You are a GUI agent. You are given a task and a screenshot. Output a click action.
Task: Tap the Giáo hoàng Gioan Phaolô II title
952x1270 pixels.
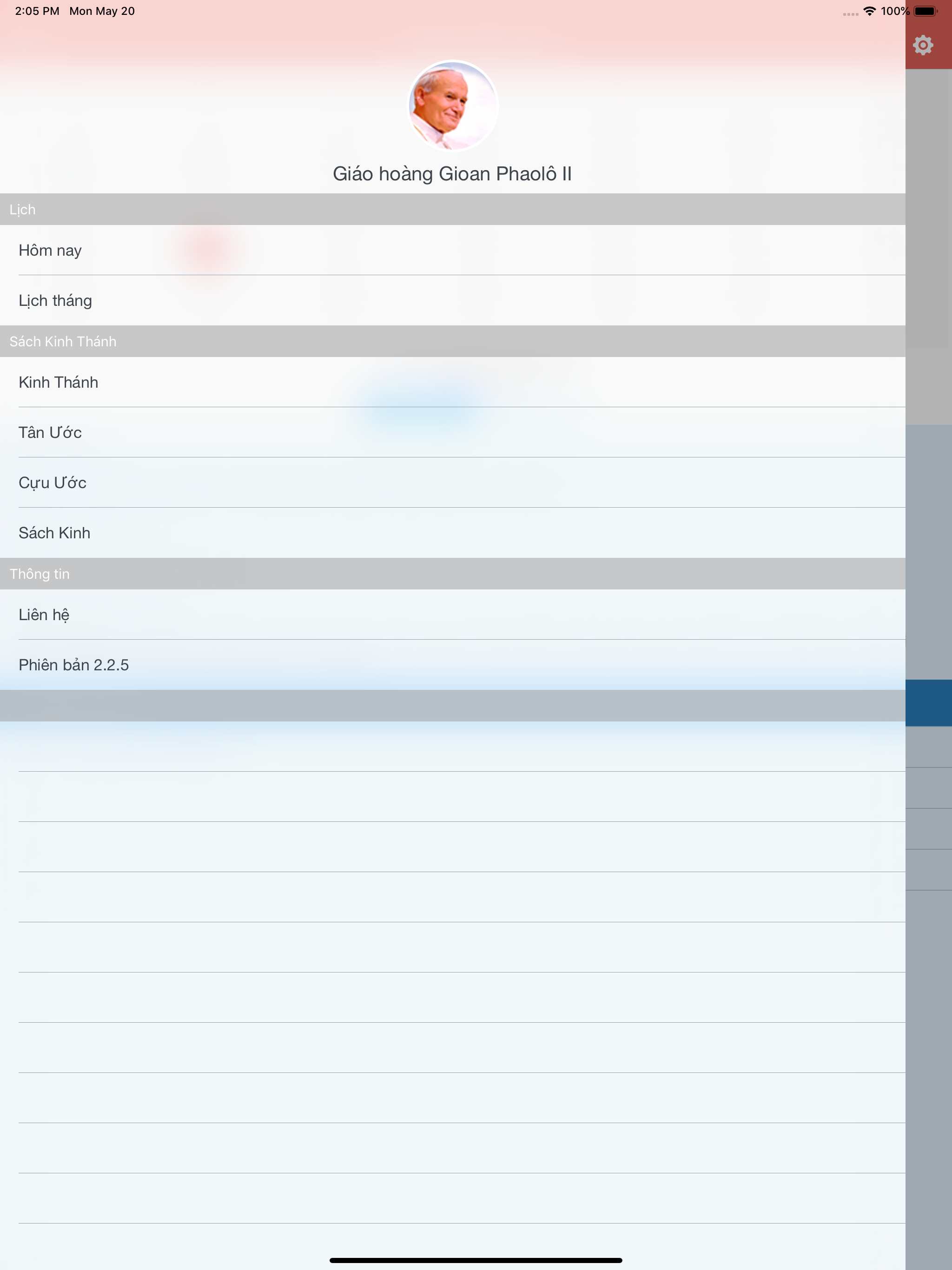click(452, 173)
